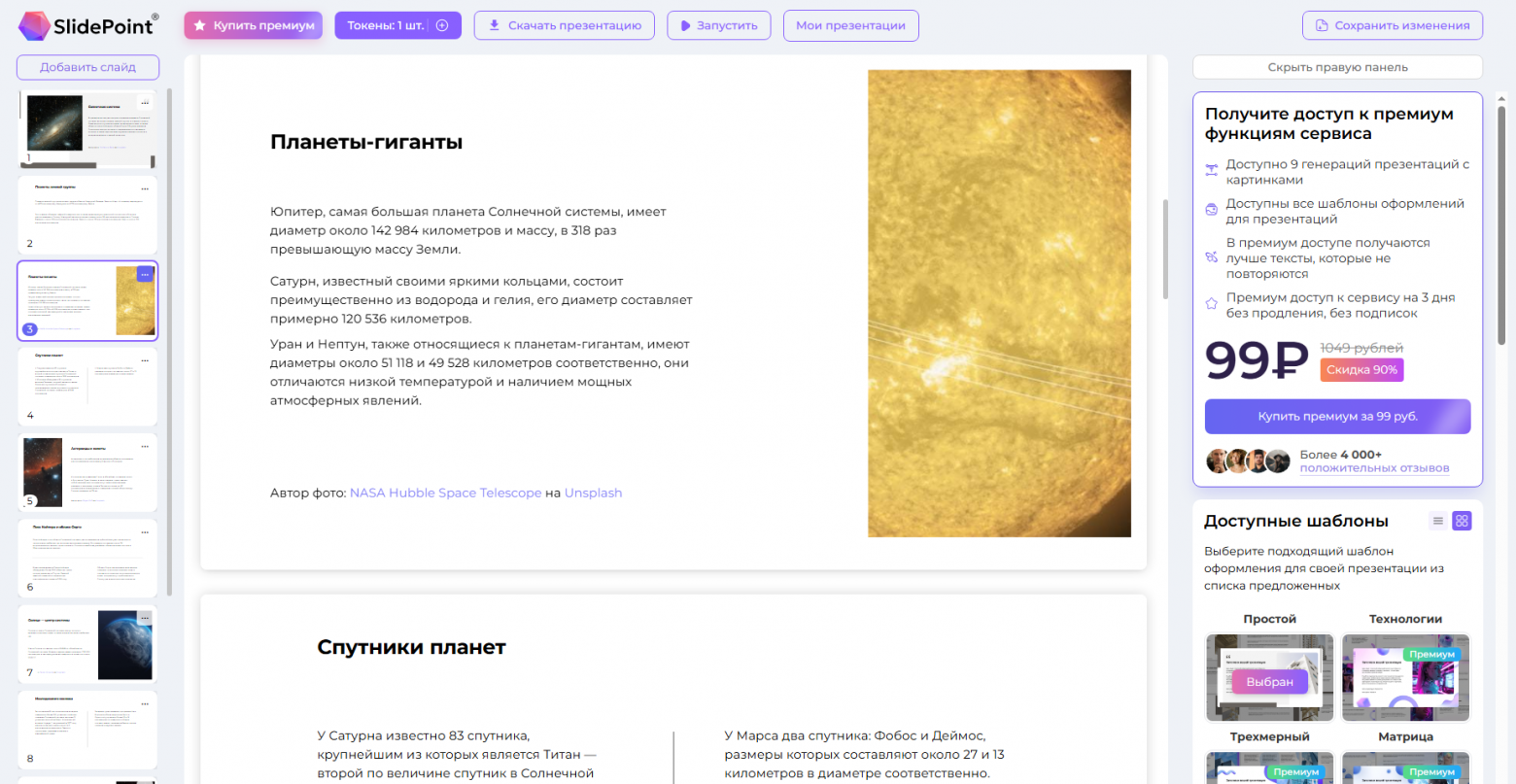This screenshot has height=784, width=1516.
Task: Click the "99₽" price
Action: pos(1257,360)
